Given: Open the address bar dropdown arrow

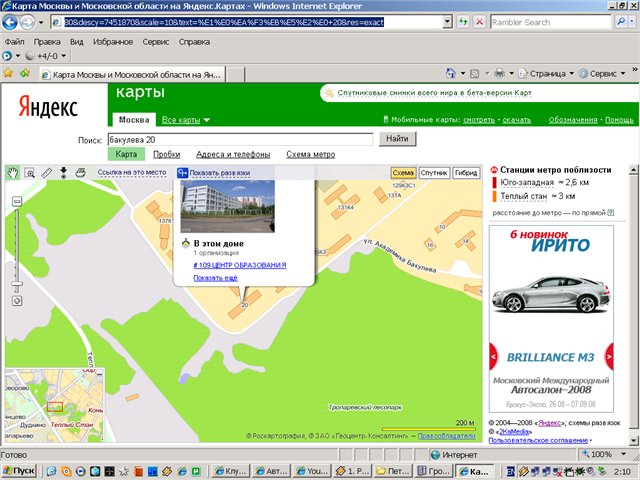Looking at the screenshot, I should (x=447, y=22).
